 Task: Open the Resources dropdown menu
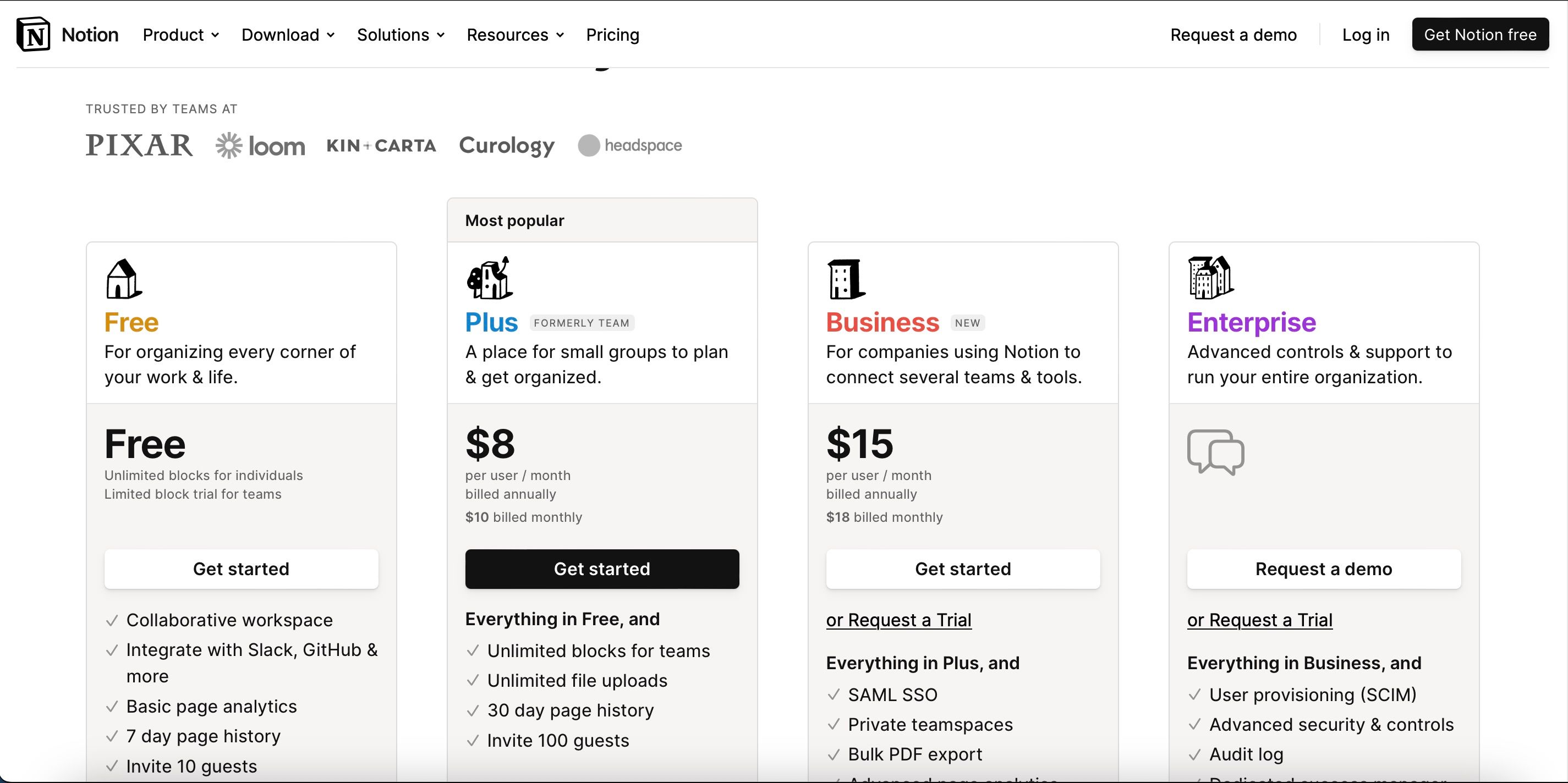[x=515, y=35]
